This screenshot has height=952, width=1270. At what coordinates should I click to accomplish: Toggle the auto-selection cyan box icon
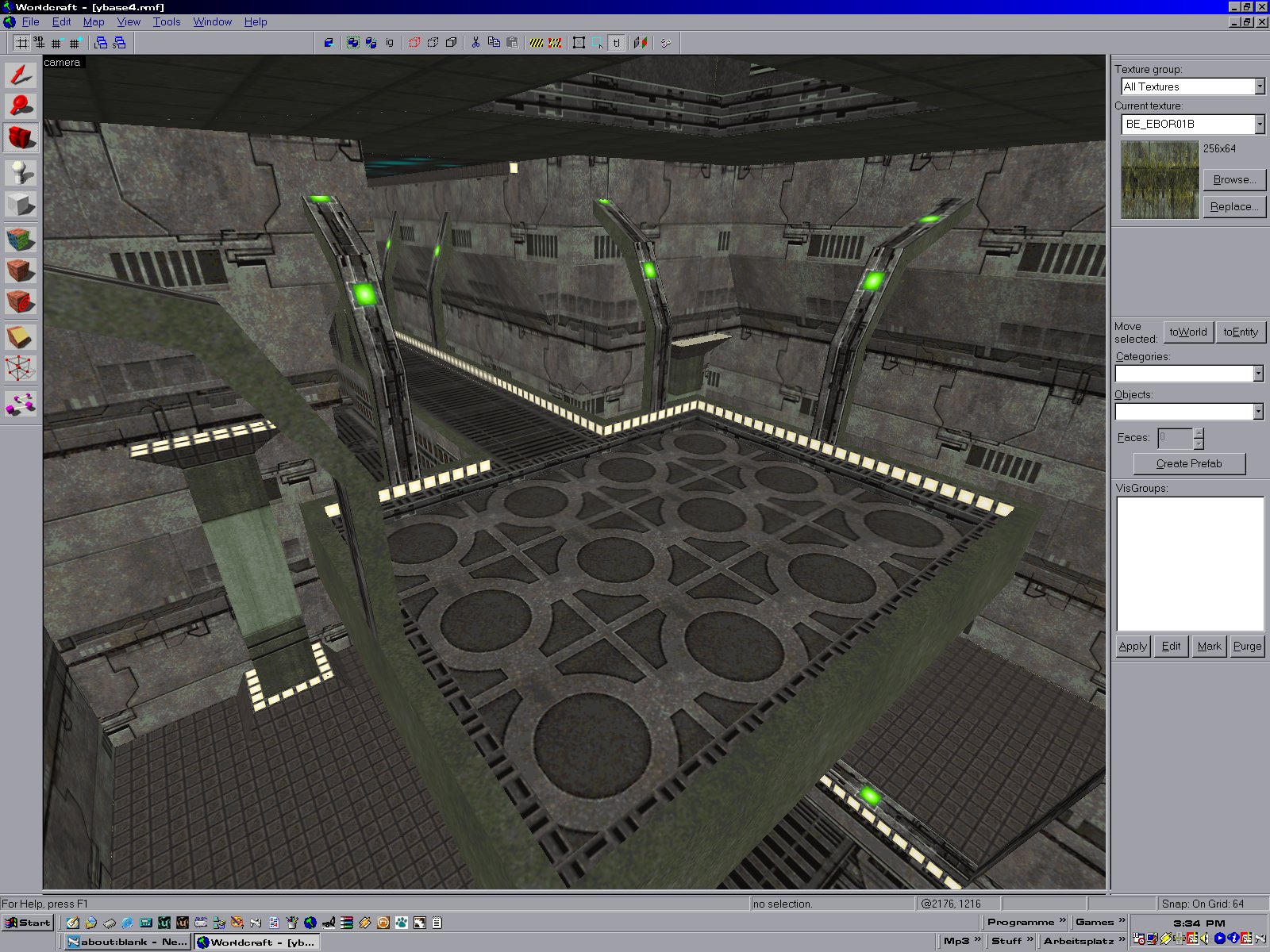click(598, 43)
